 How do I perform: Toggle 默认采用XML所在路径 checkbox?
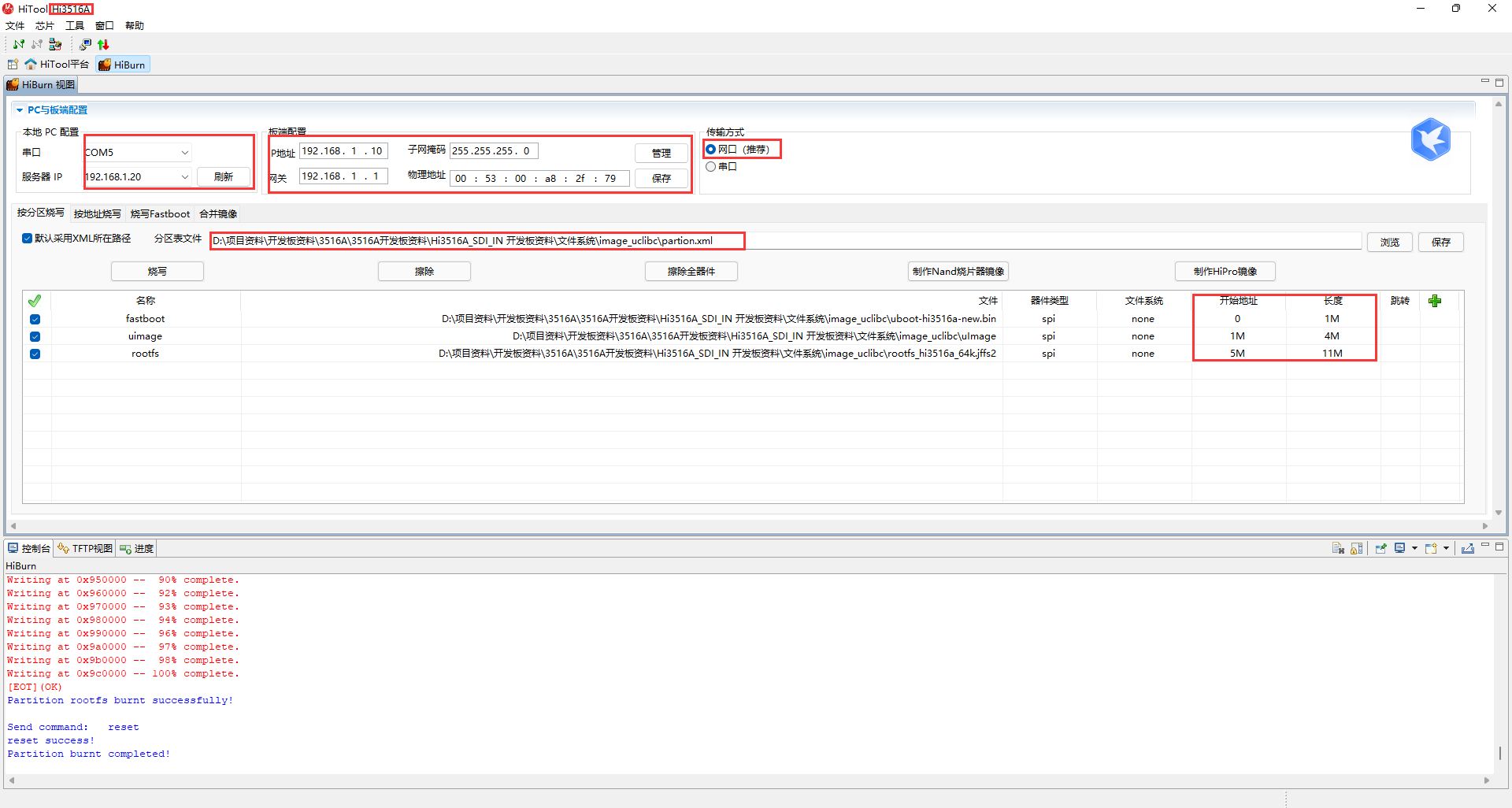point(28,238)
